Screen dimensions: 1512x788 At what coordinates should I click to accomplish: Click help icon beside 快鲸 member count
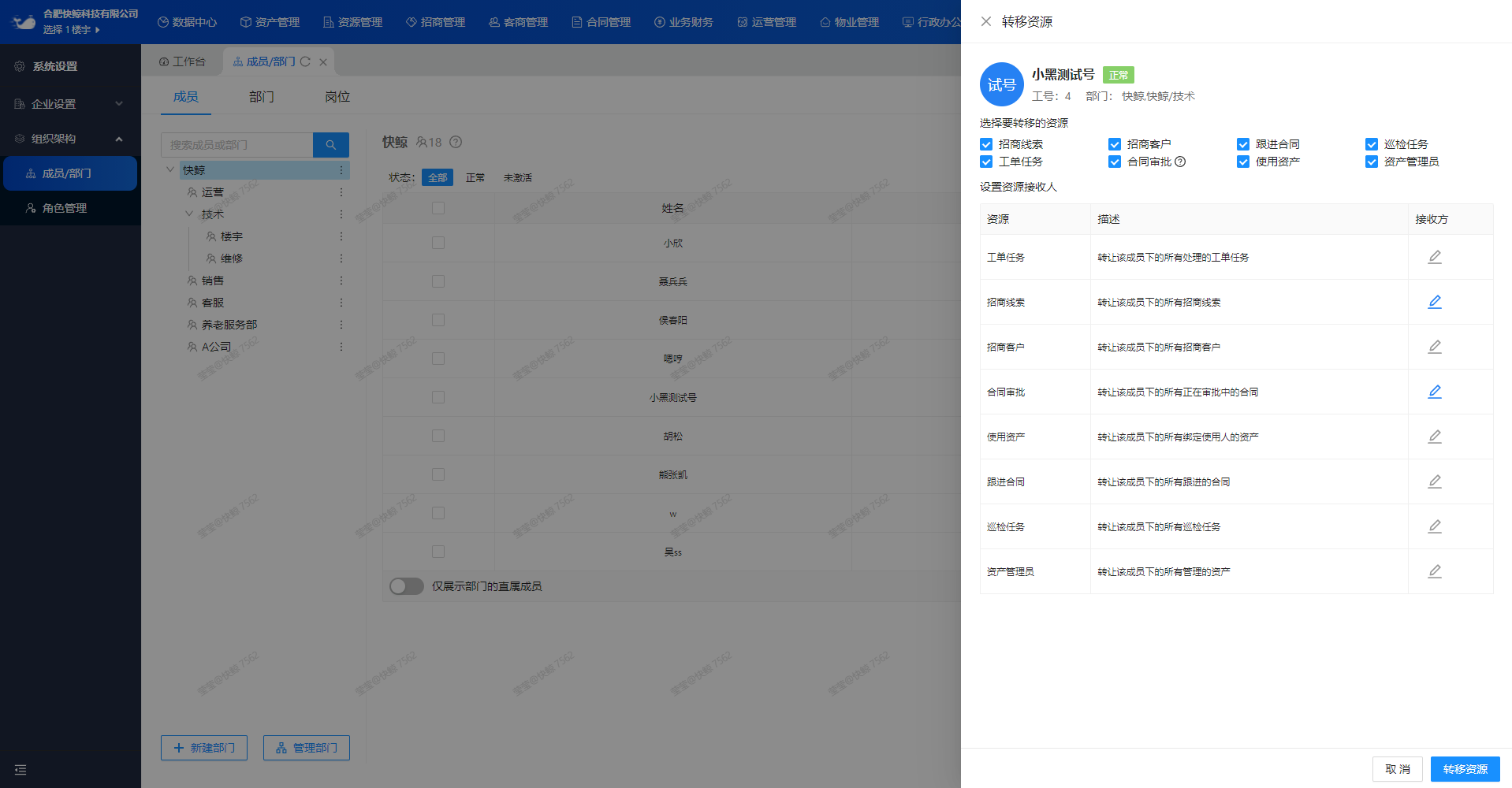click(x=456, y=142)
